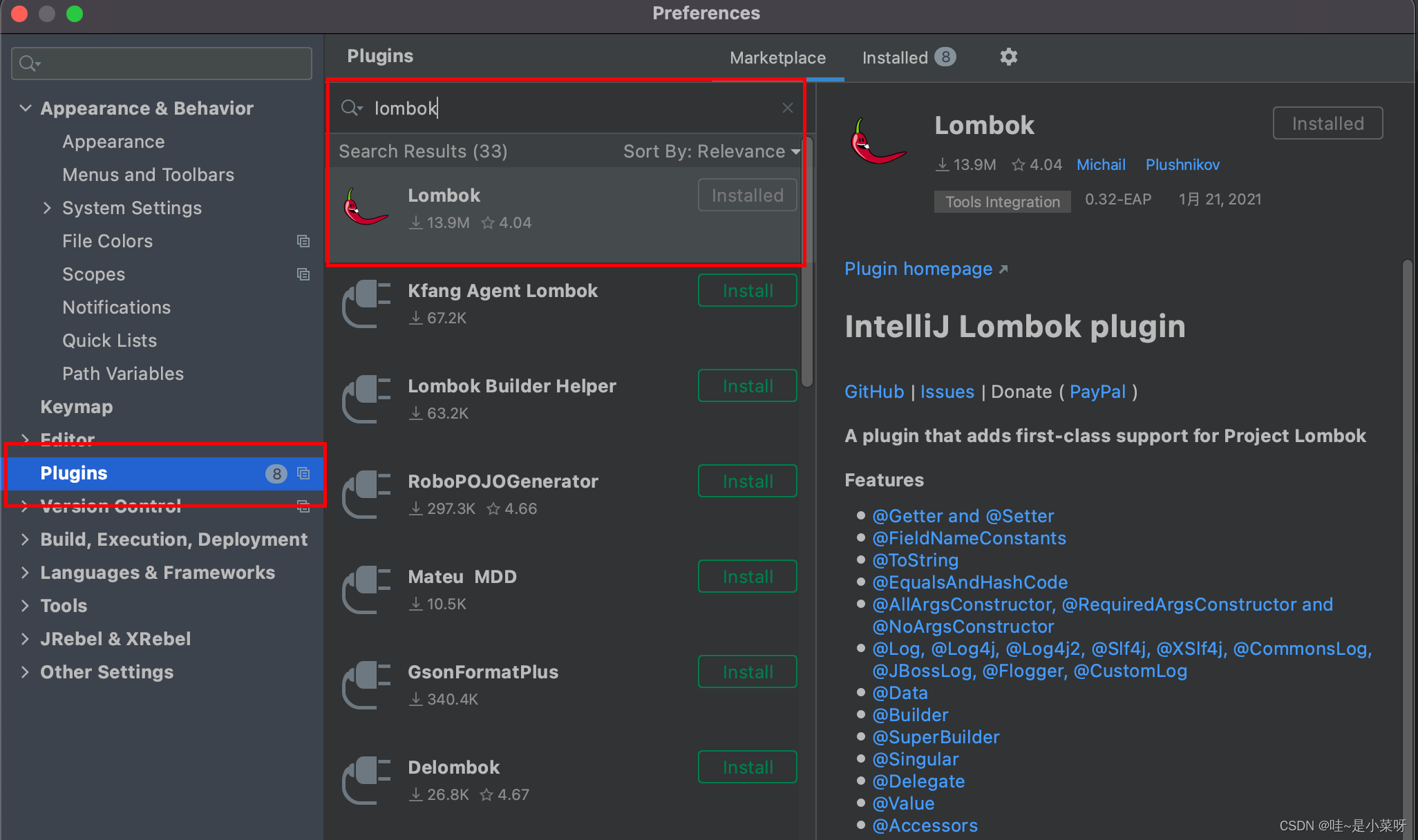Select Lombok Builder Helper result row title
1418x840 pixels.
[x=511, y=386]
